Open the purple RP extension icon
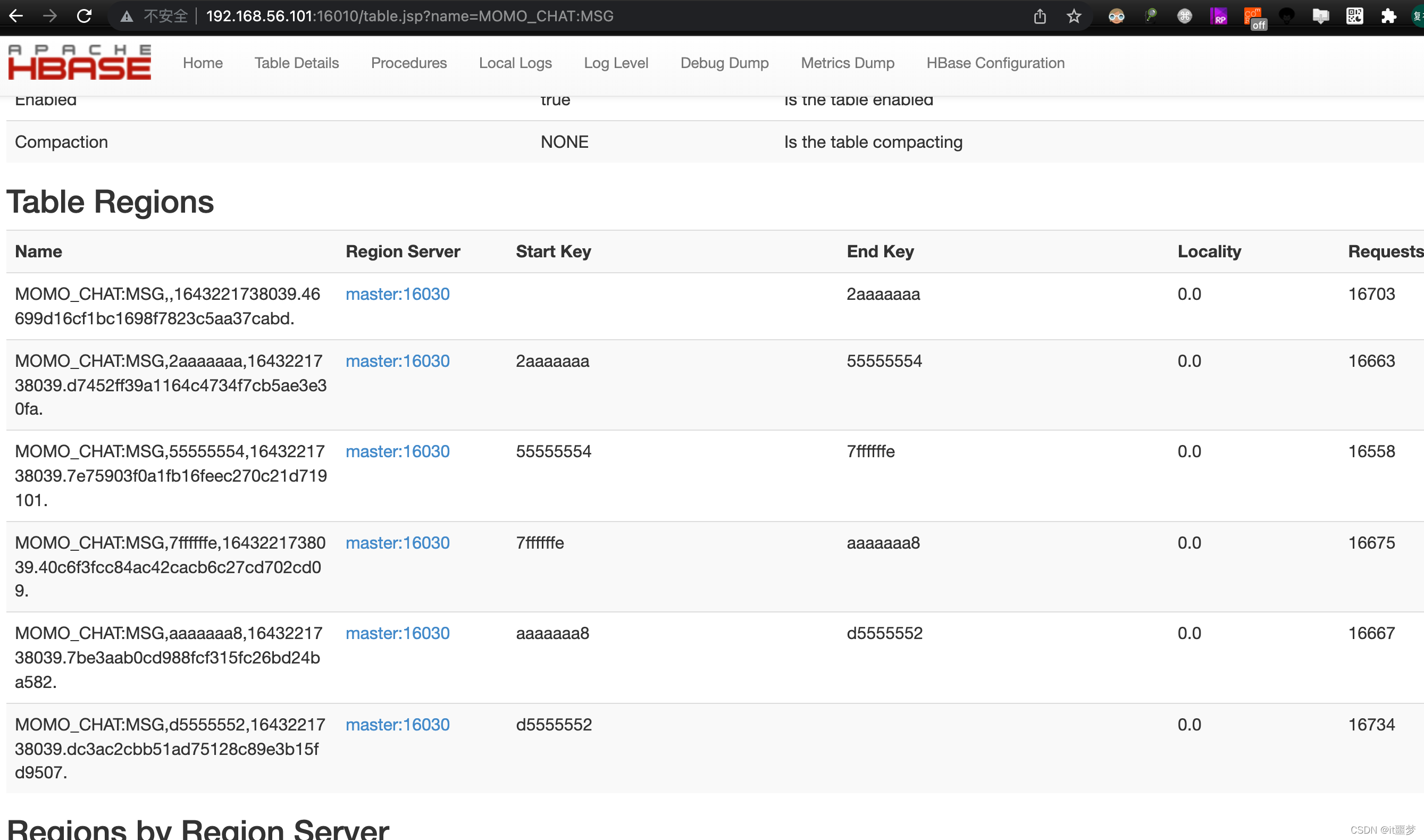The height and width of the screenshot is (840, 1424). (1218, 16)
